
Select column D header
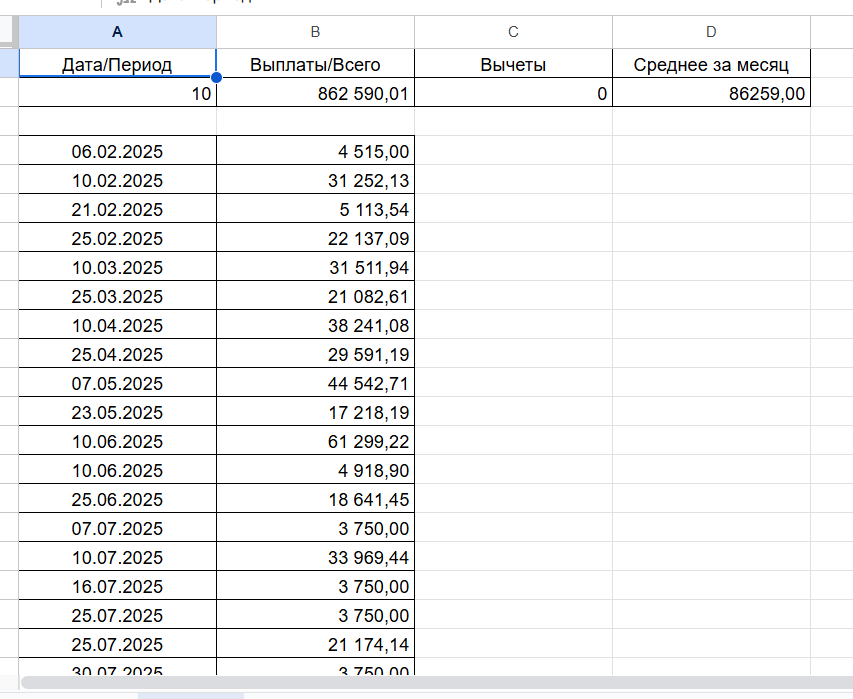tap(712, 32)
